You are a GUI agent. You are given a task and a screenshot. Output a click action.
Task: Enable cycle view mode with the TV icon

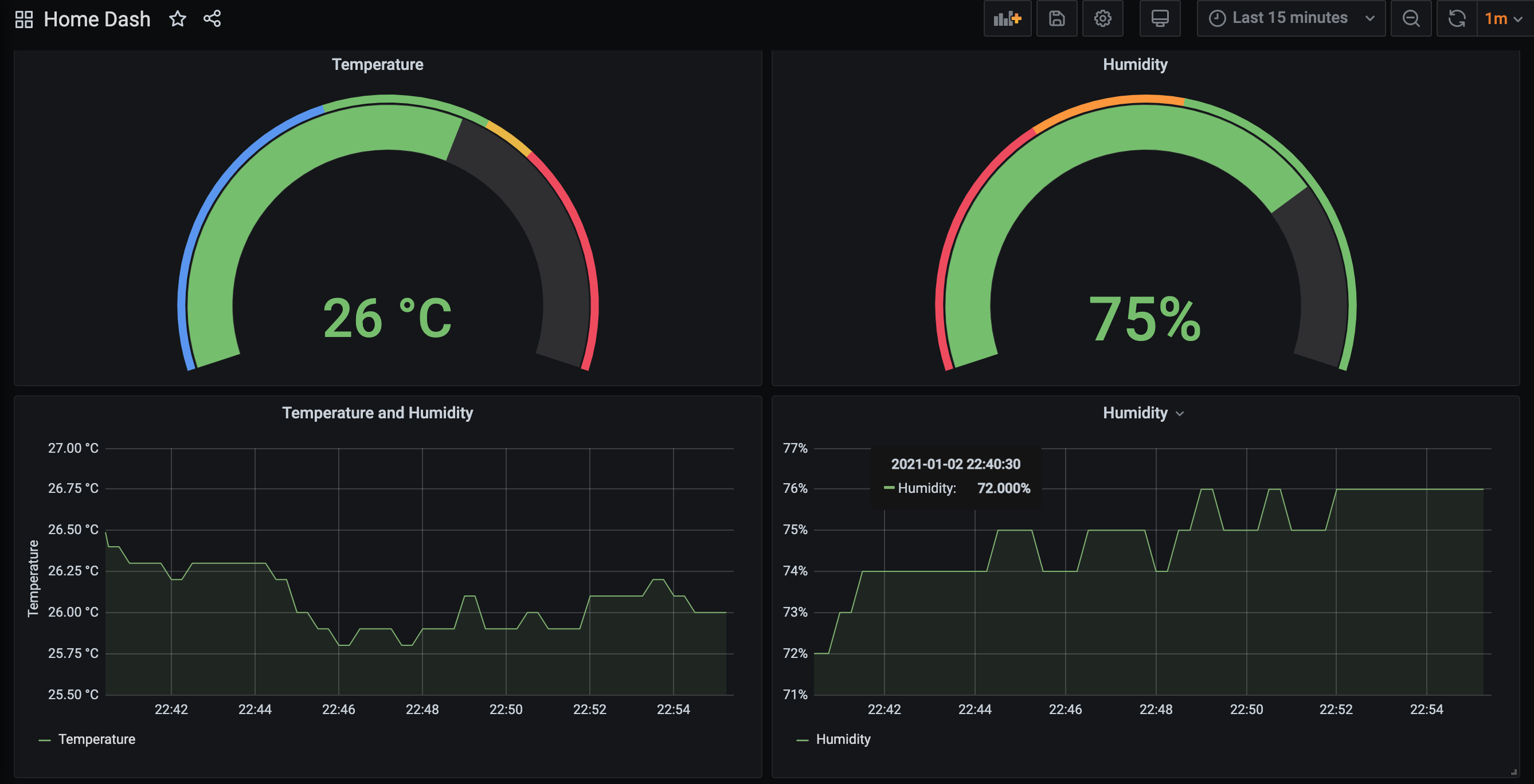coord(1160,18)
